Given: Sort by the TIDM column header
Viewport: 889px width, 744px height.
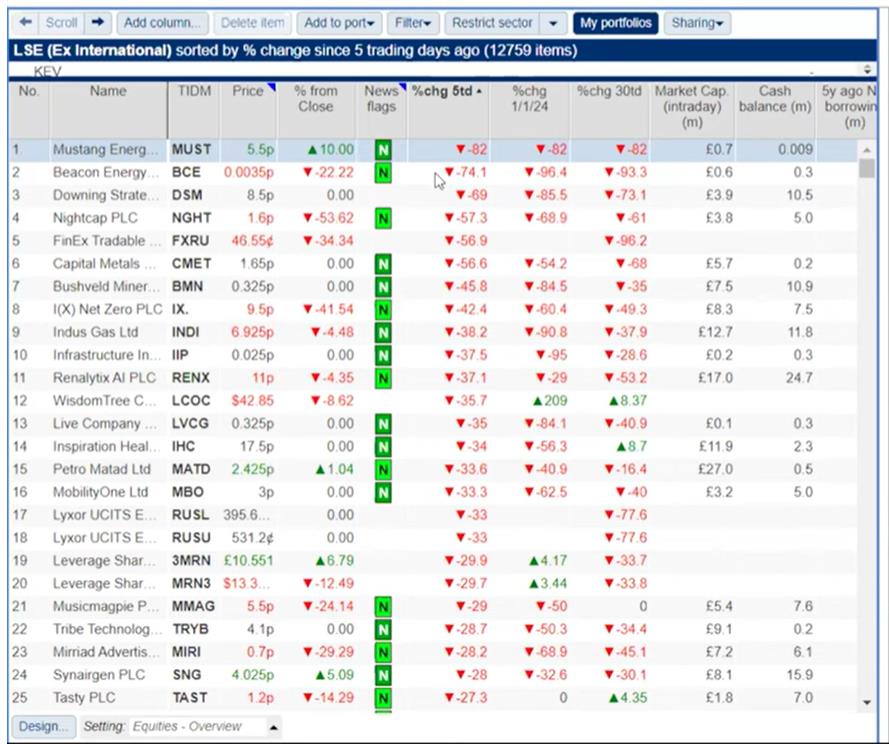Looking at the screenshot, I should click(194, 110).
